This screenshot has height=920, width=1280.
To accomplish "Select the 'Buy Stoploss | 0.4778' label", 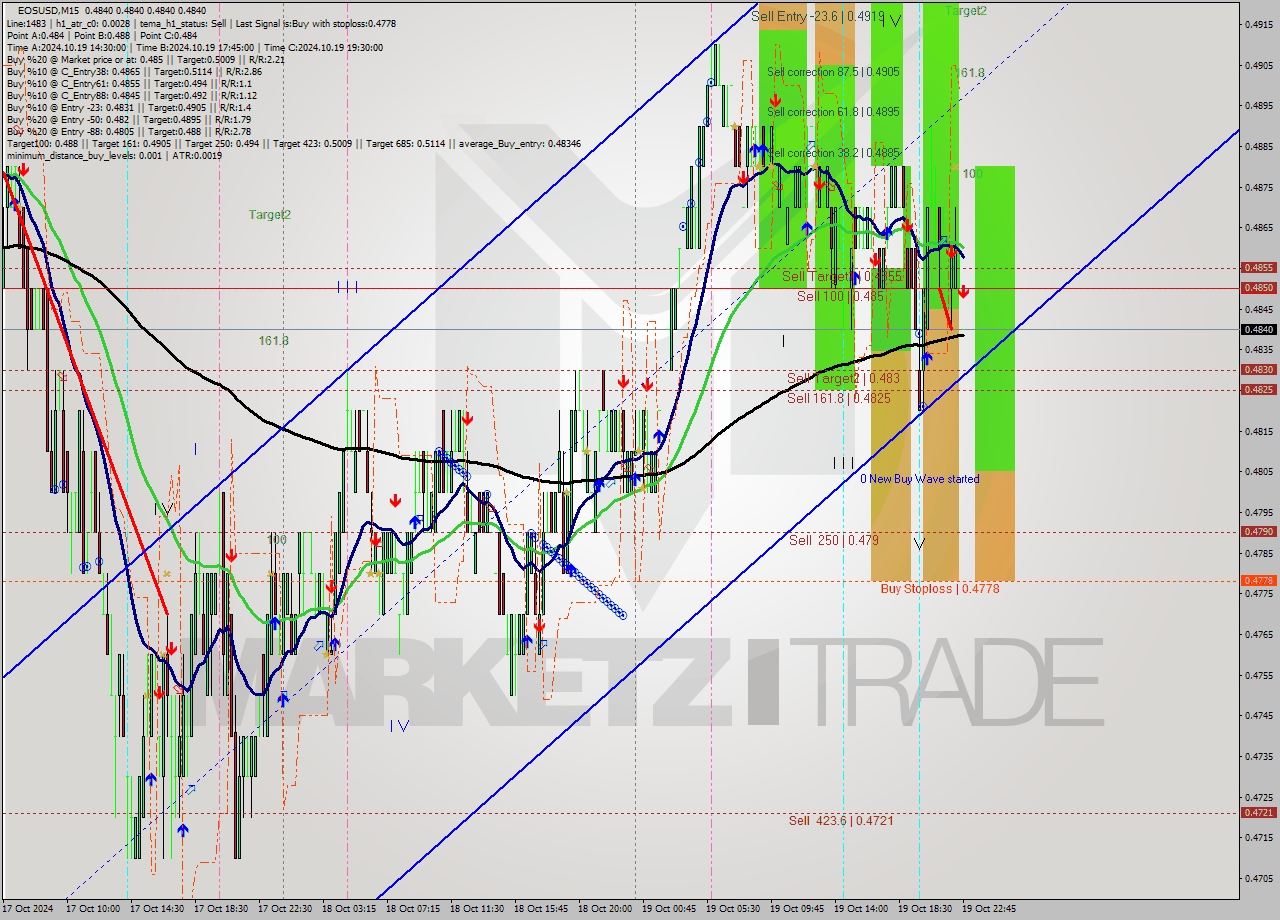I will pos(940,589).
